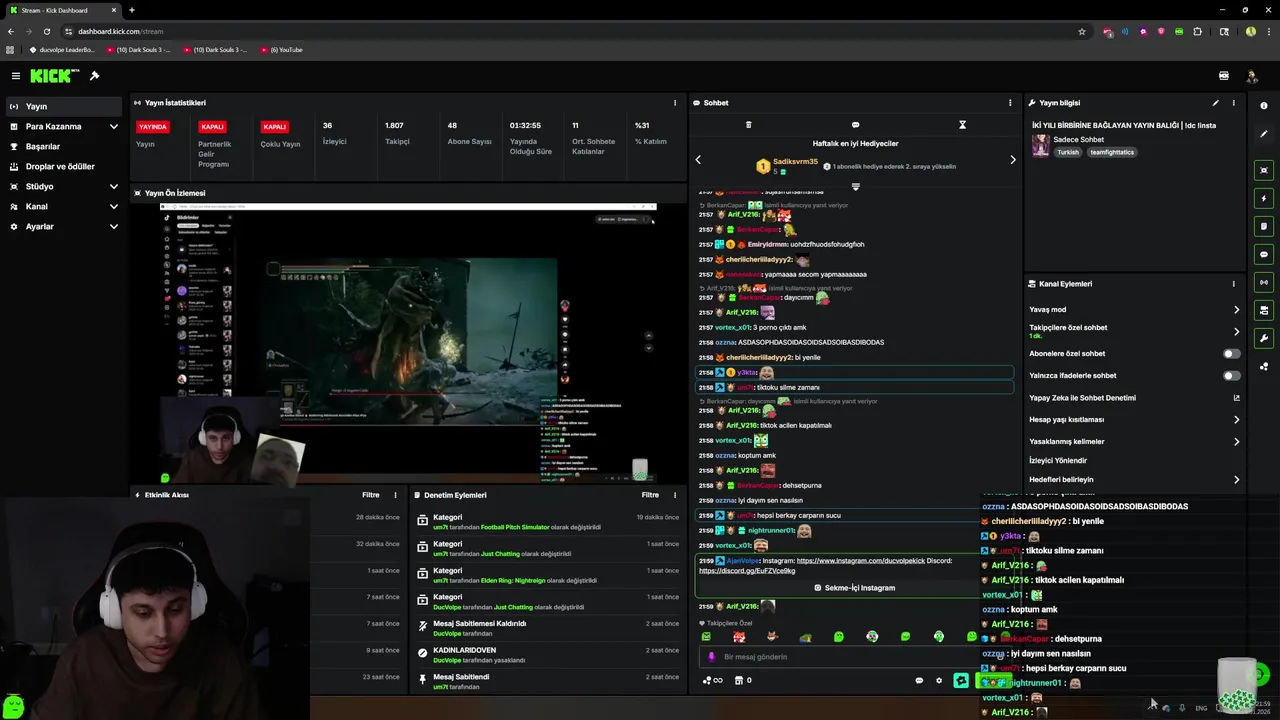The image size is (1280, 720).
Task: Open the hamburger menu beside Kick logo
Action: tap(15, 76)
